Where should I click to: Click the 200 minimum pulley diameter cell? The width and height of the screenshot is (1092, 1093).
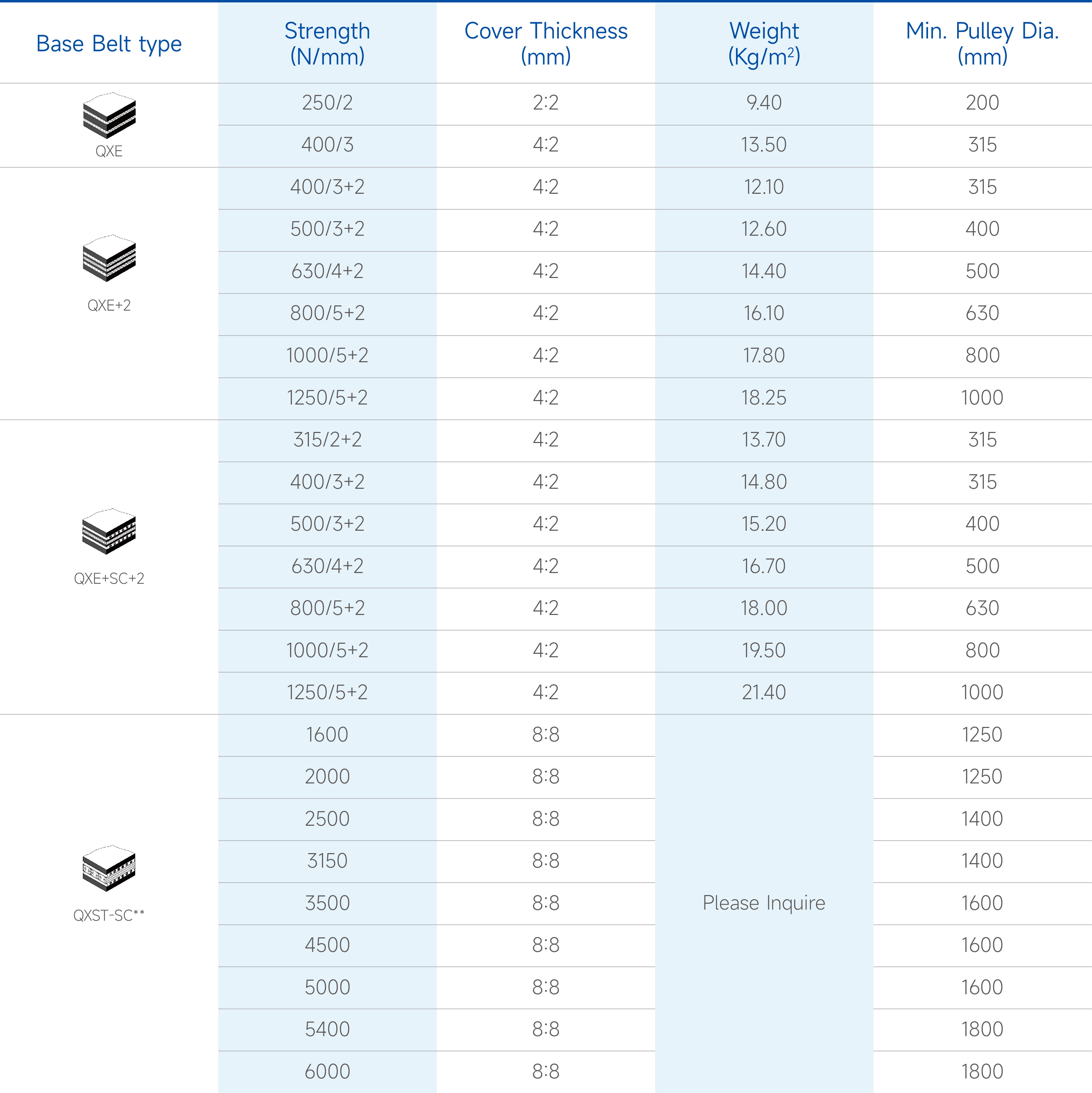pyautogui.click(x=982, y=103)
